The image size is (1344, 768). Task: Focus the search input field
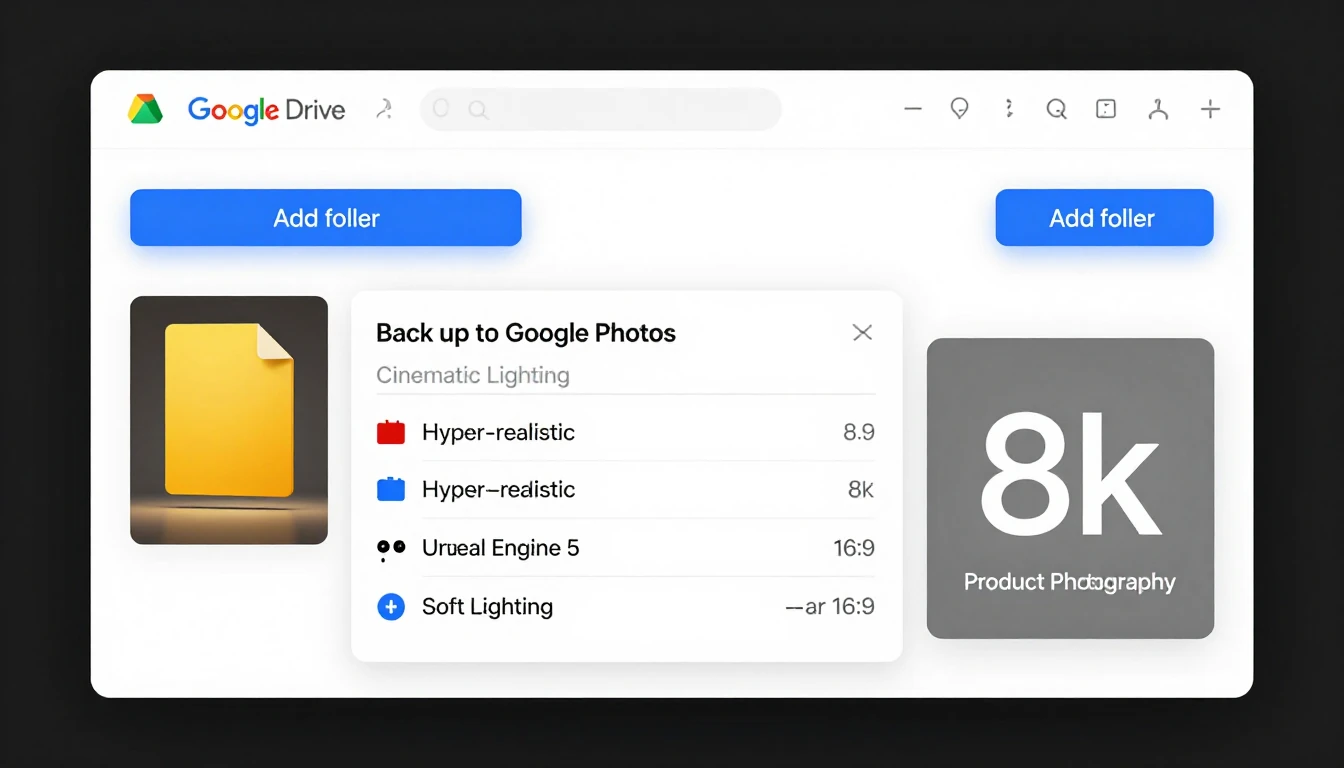[600, 109]
